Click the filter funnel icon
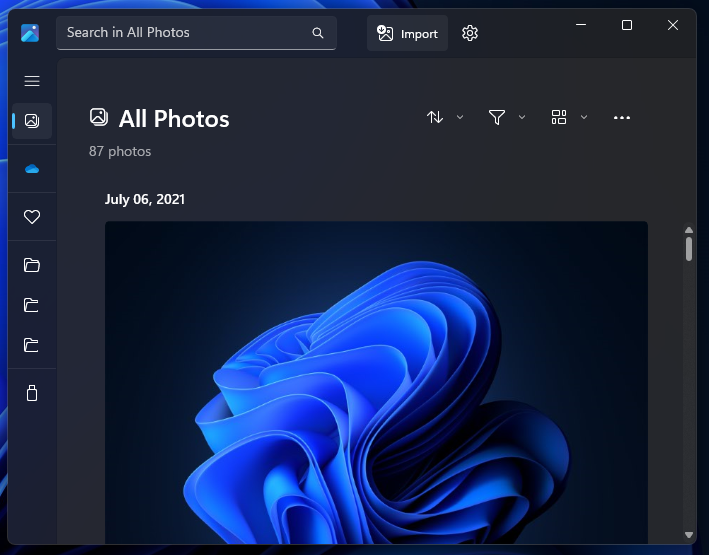This screenshot has height=555, width=709. click(x=497, y=117)
